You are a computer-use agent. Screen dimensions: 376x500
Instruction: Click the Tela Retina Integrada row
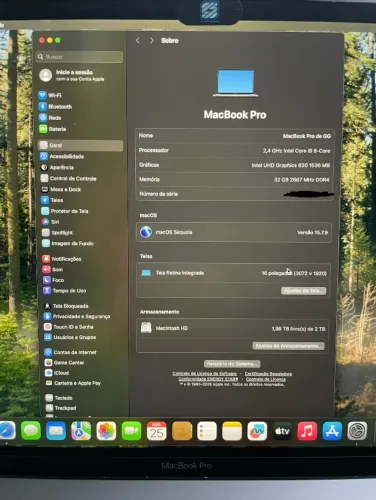(x=233, y=273)
